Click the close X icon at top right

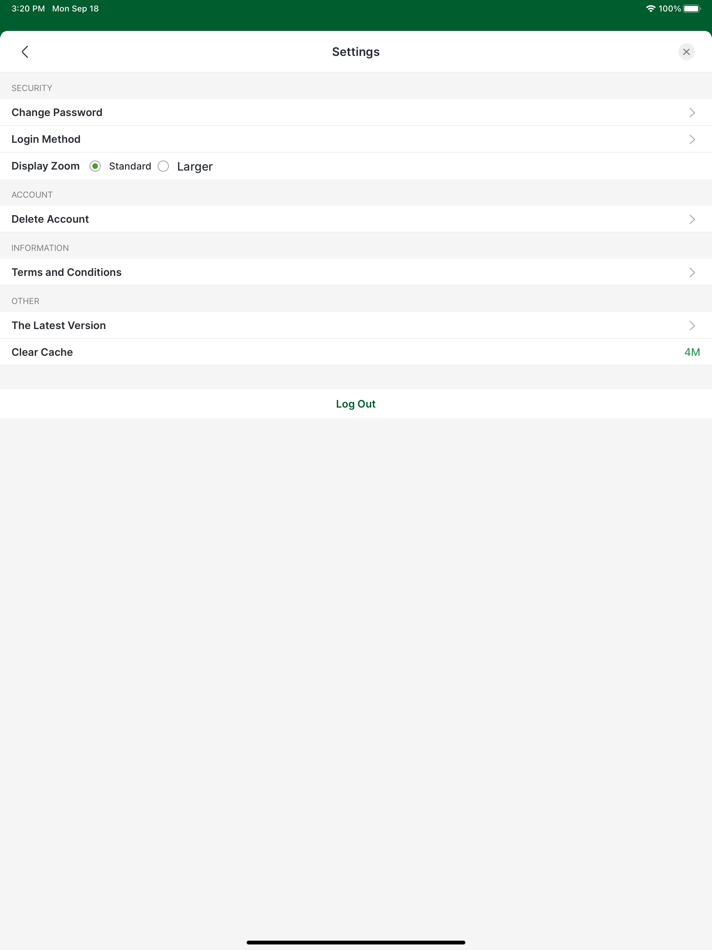tap(686, 51)
